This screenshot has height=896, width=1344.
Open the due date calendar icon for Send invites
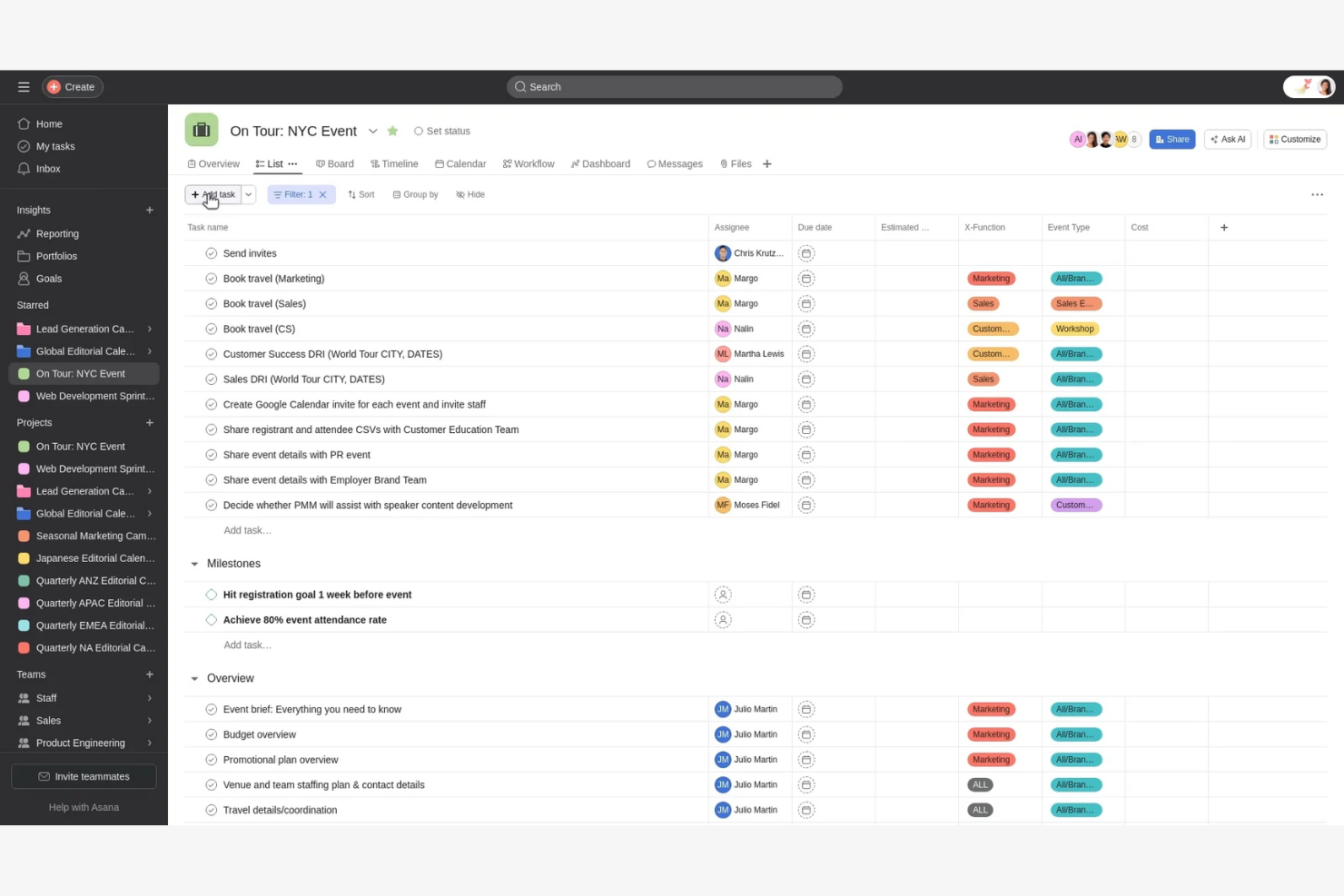pos(805,253)
